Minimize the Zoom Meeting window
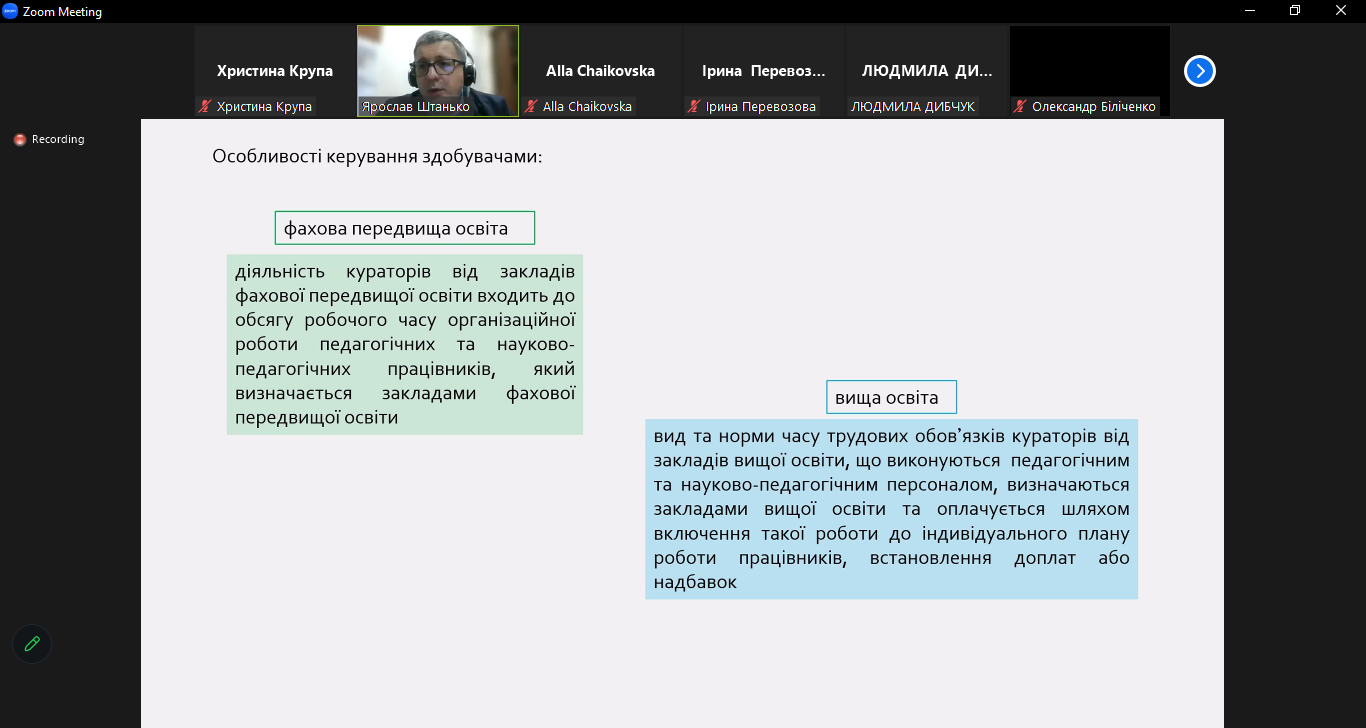Viewport: 1366px width, 728px height. pos(1250,11)
